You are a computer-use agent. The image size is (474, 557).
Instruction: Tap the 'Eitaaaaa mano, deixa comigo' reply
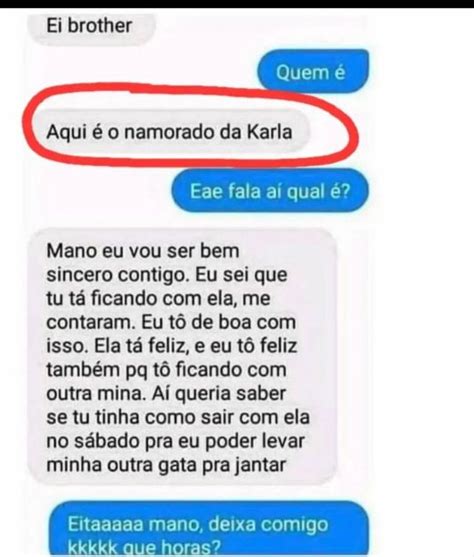(x=208, y=529)
